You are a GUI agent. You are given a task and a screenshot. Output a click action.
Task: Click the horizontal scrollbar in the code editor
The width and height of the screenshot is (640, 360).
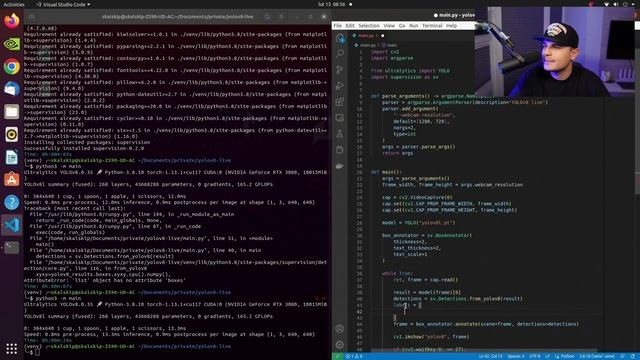pos(484,351)
